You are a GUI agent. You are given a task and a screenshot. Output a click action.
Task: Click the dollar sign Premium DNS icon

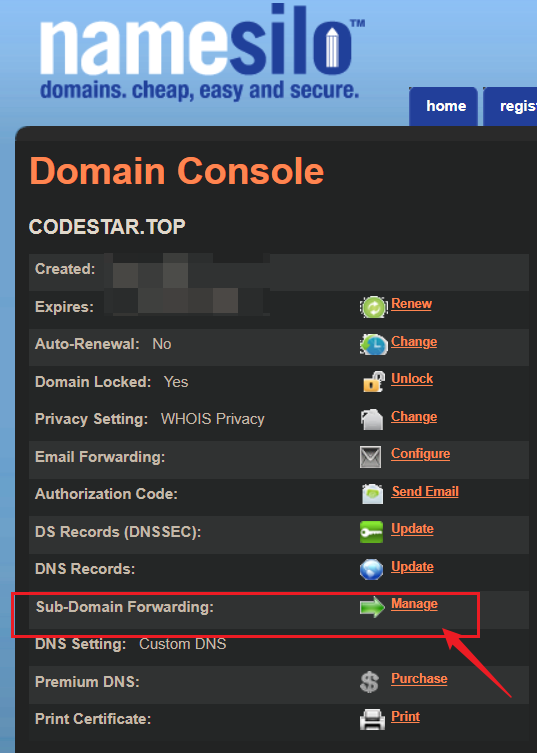tap(369, 682)
